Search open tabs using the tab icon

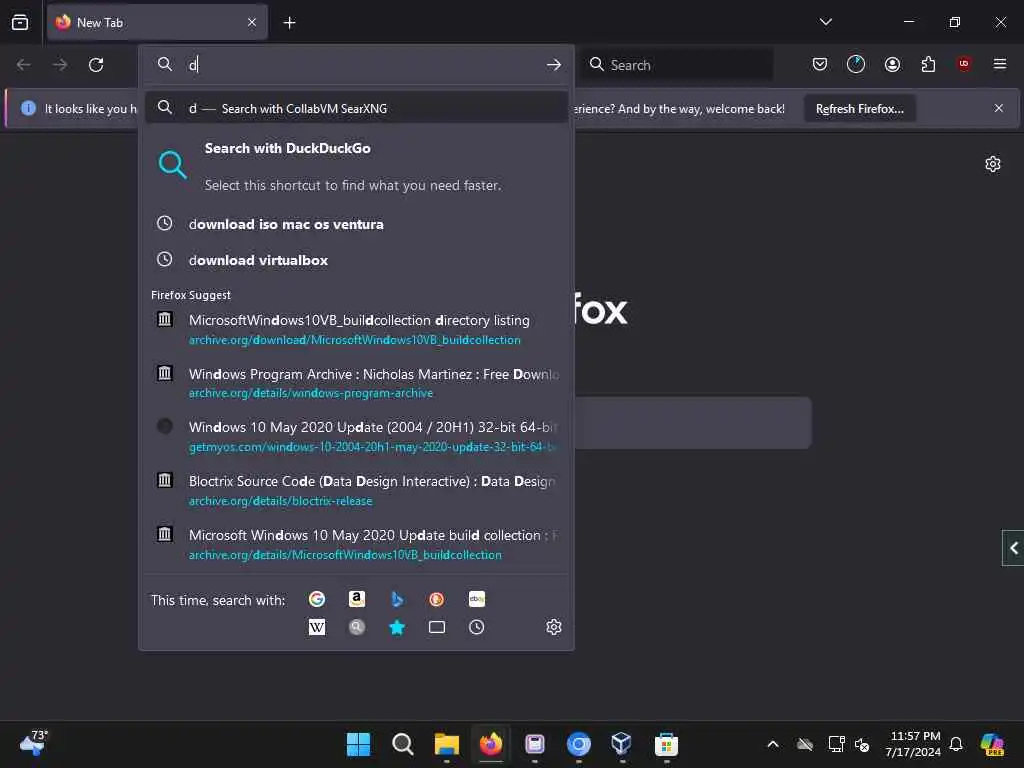click(x=436, y=628)
